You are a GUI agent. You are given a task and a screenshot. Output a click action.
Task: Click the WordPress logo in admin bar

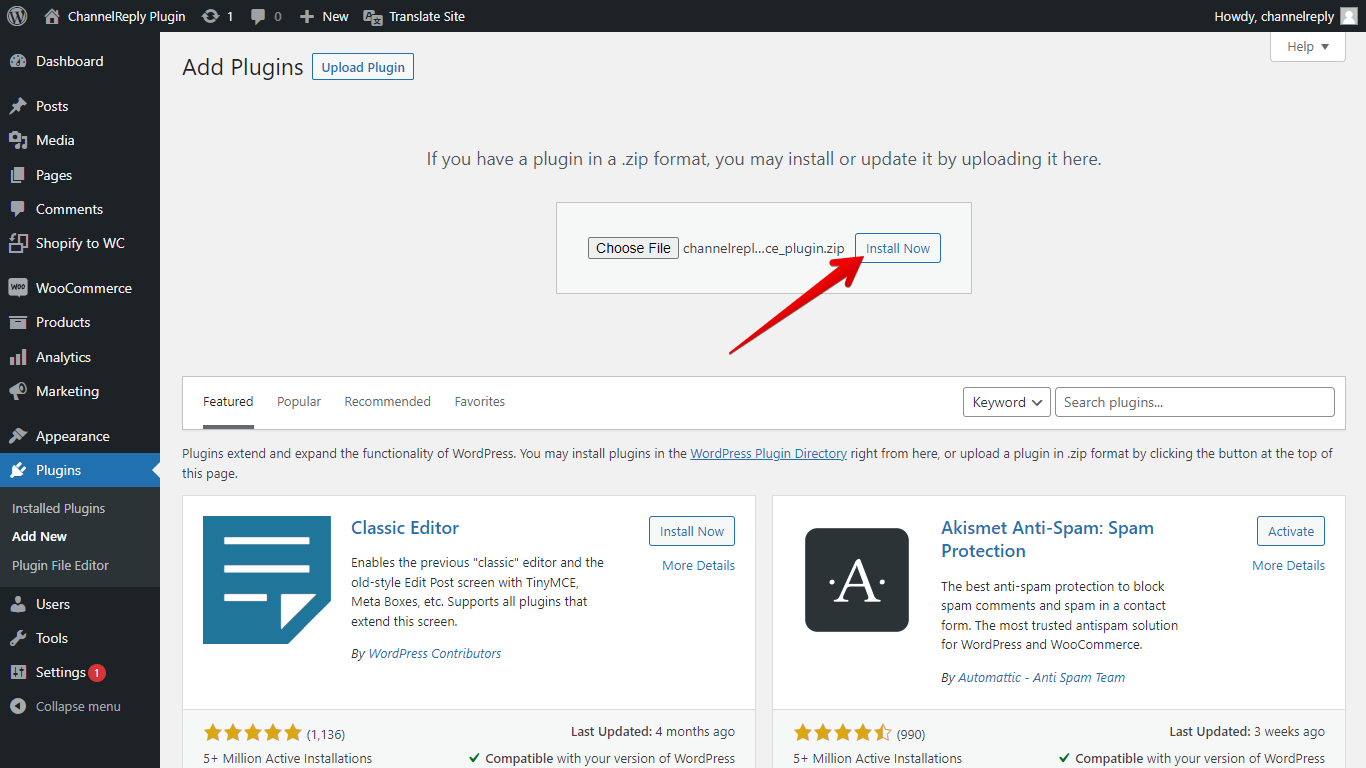pyautogui.click(x=17, y=16)
